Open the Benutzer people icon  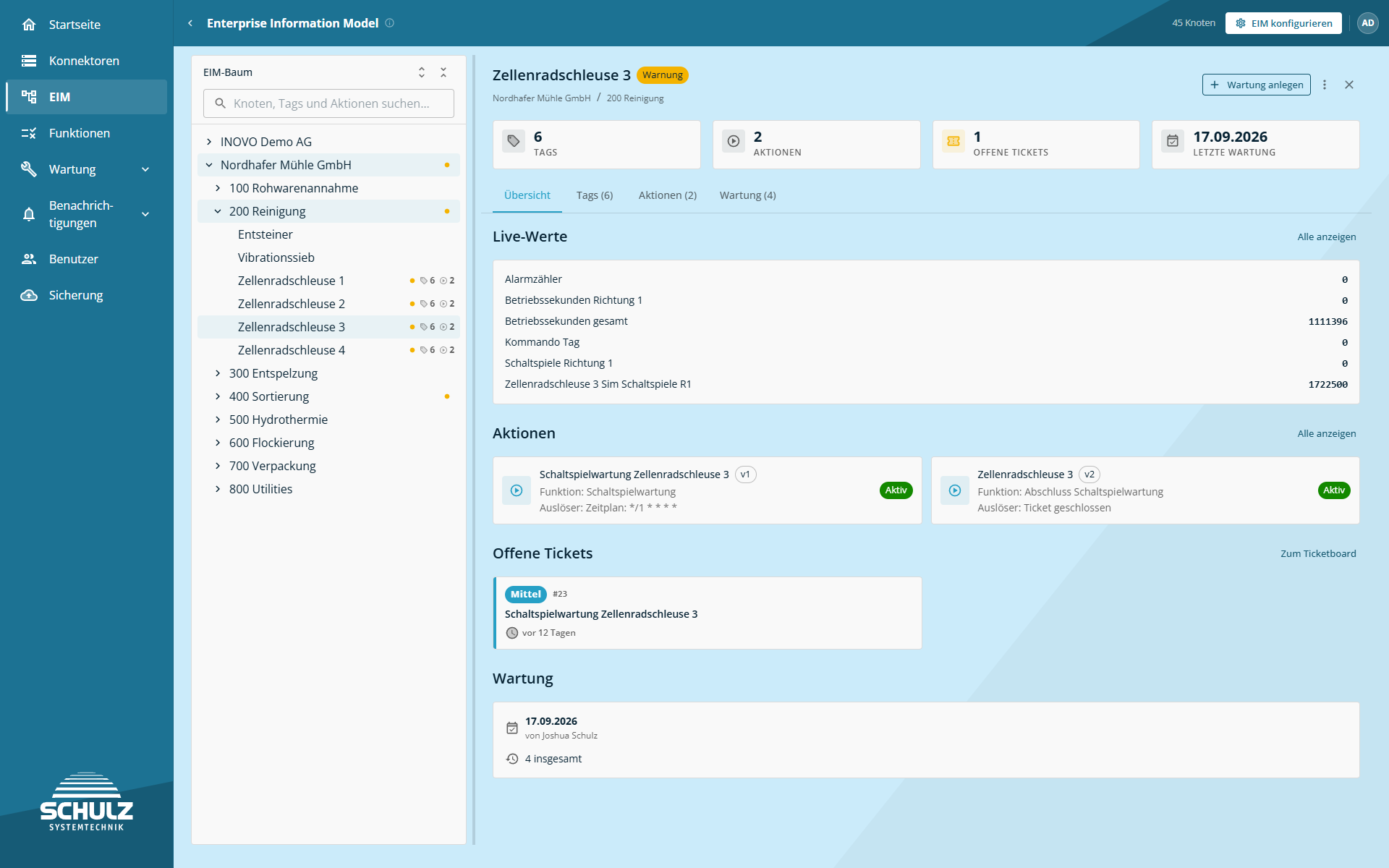pos(29,259)
